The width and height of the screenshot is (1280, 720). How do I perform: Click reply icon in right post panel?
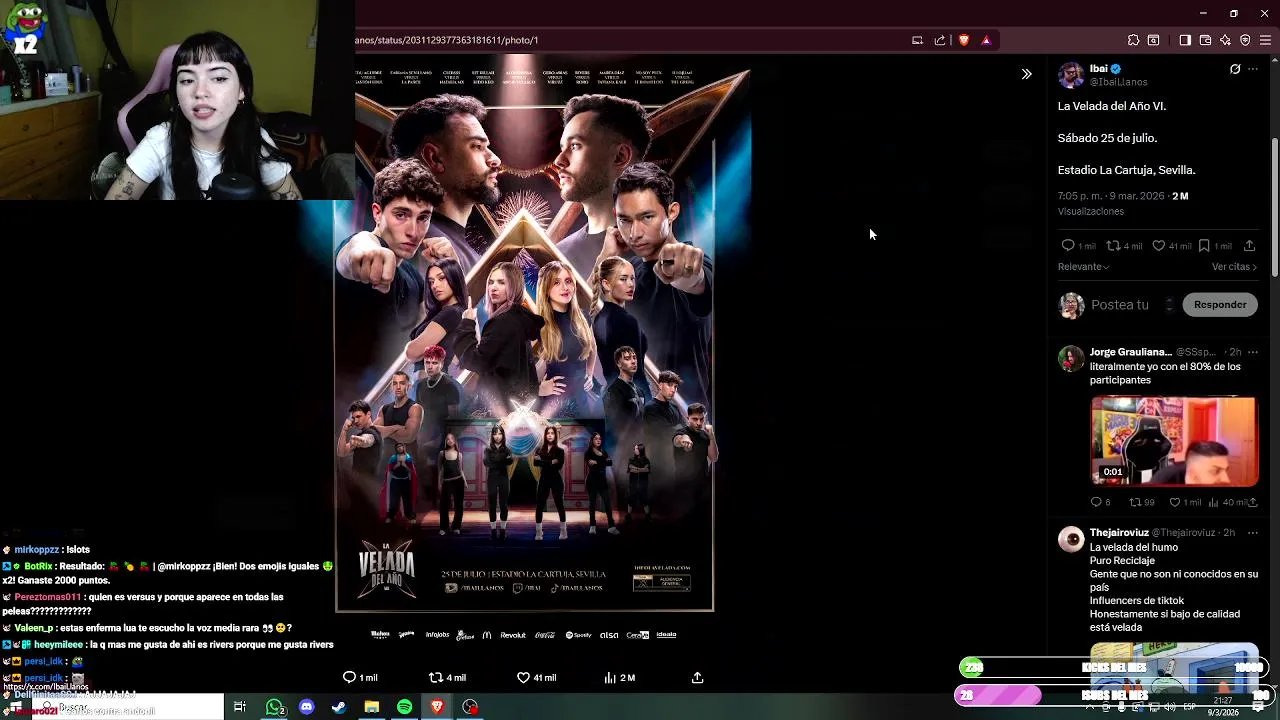click(x=1068, y=246)
